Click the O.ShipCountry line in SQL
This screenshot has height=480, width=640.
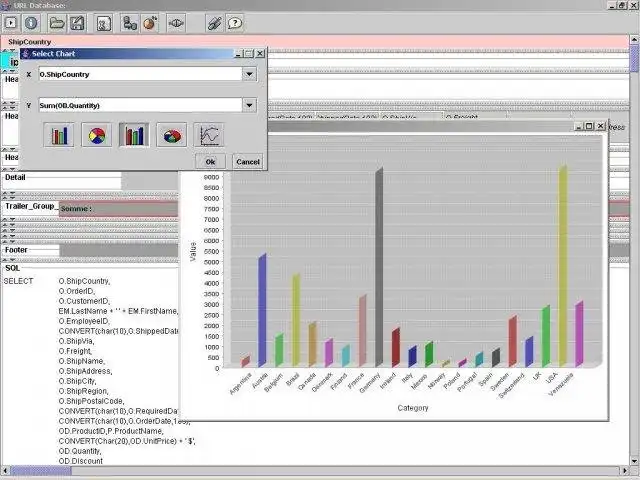point(84,281)
